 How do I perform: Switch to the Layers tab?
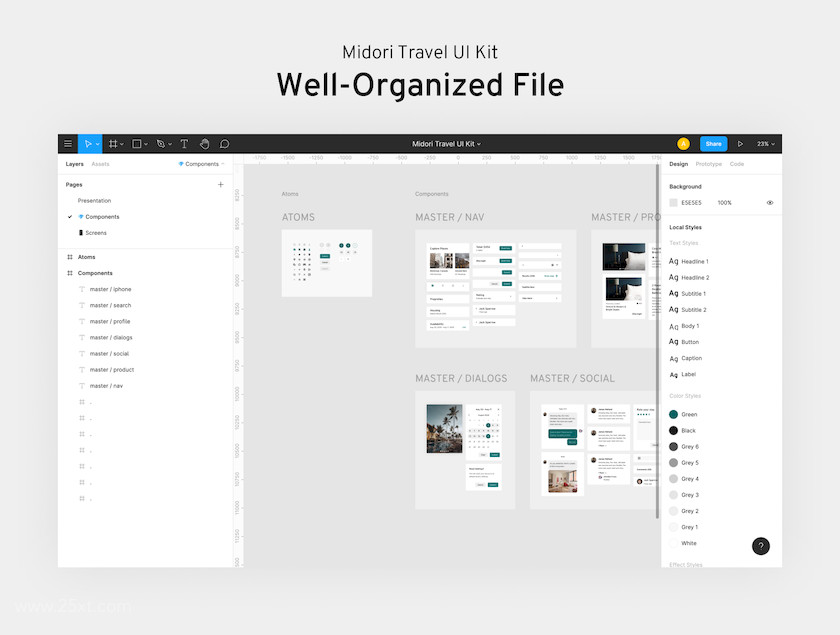coord(74,164)
